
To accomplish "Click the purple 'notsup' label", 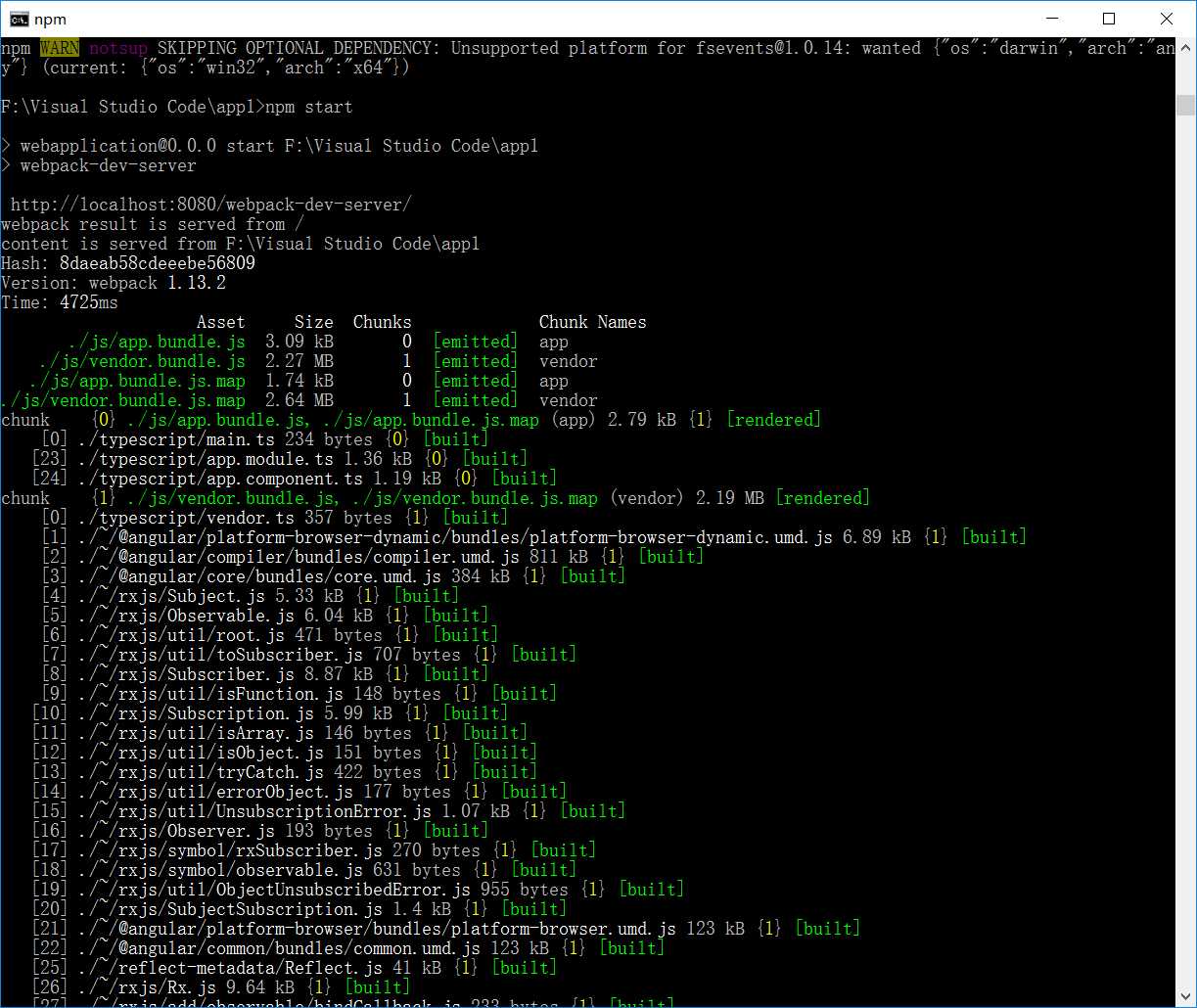I will (117, 48).
